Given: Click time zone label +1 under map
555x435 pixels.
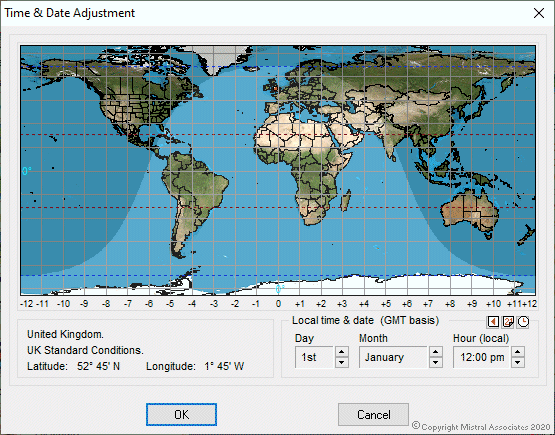Looking at the screenshot, I should pyautogui.click(x=299, y=304).
